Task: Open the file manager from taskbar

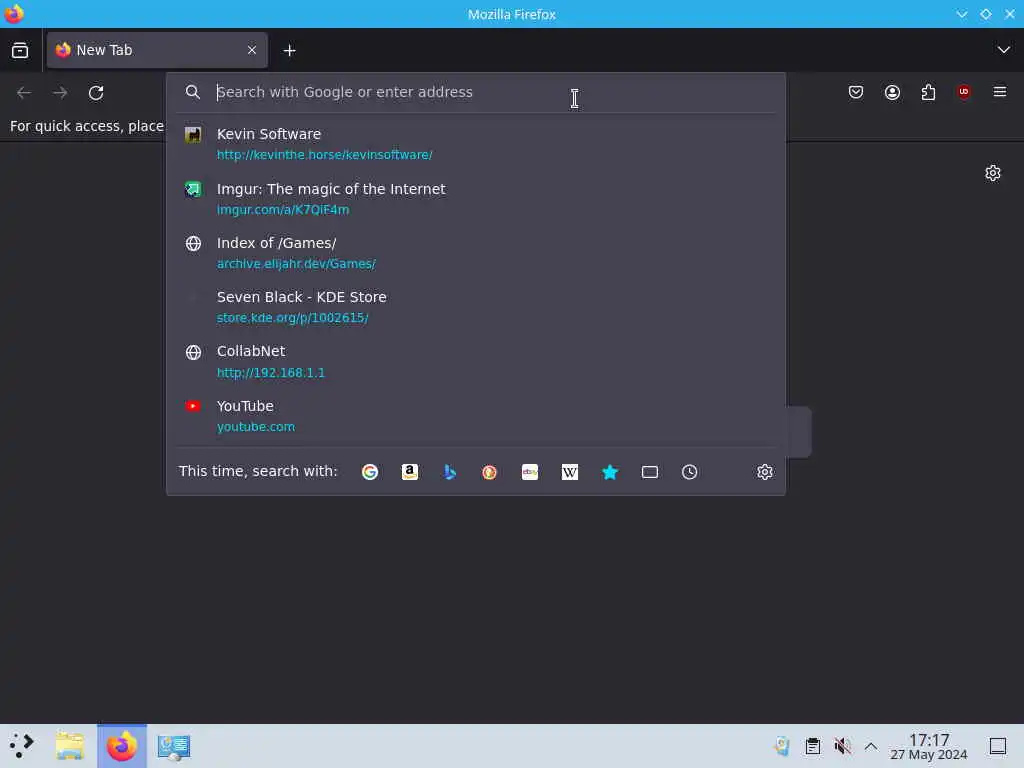Action: 70,746
